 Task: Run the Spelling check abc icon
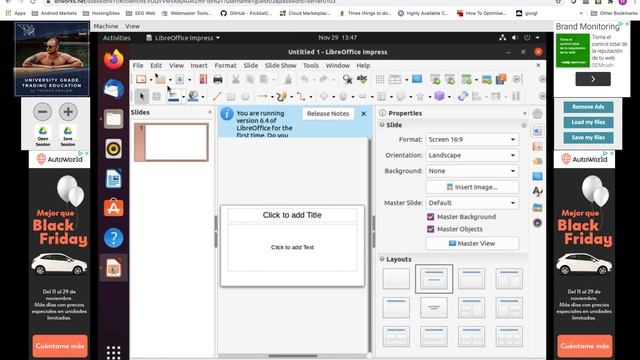(x=362, y=79)
